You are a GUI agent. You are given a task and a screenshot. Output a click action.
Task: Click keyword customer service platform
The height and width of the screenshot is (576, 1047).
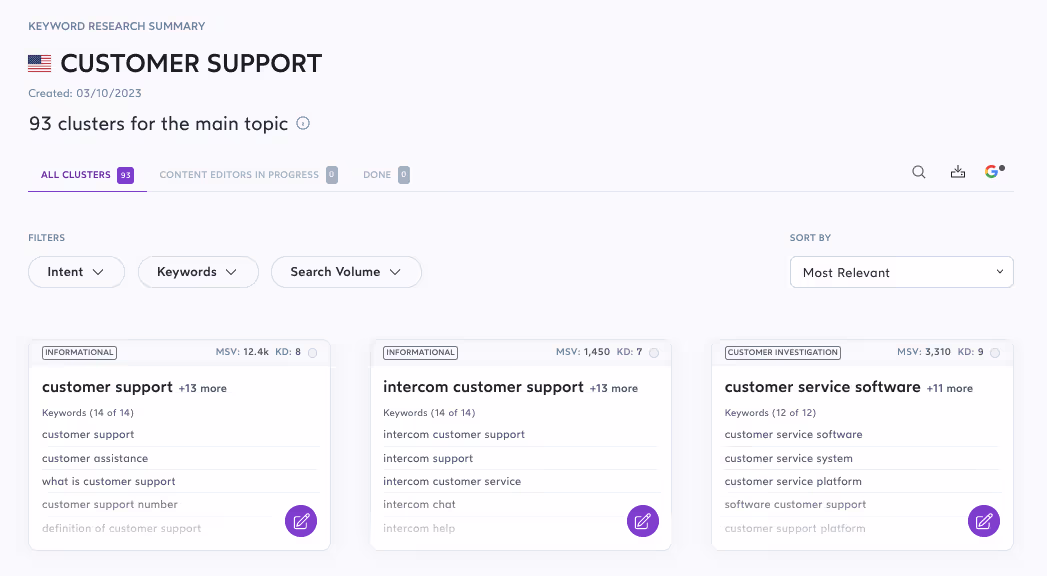(793, 481)
